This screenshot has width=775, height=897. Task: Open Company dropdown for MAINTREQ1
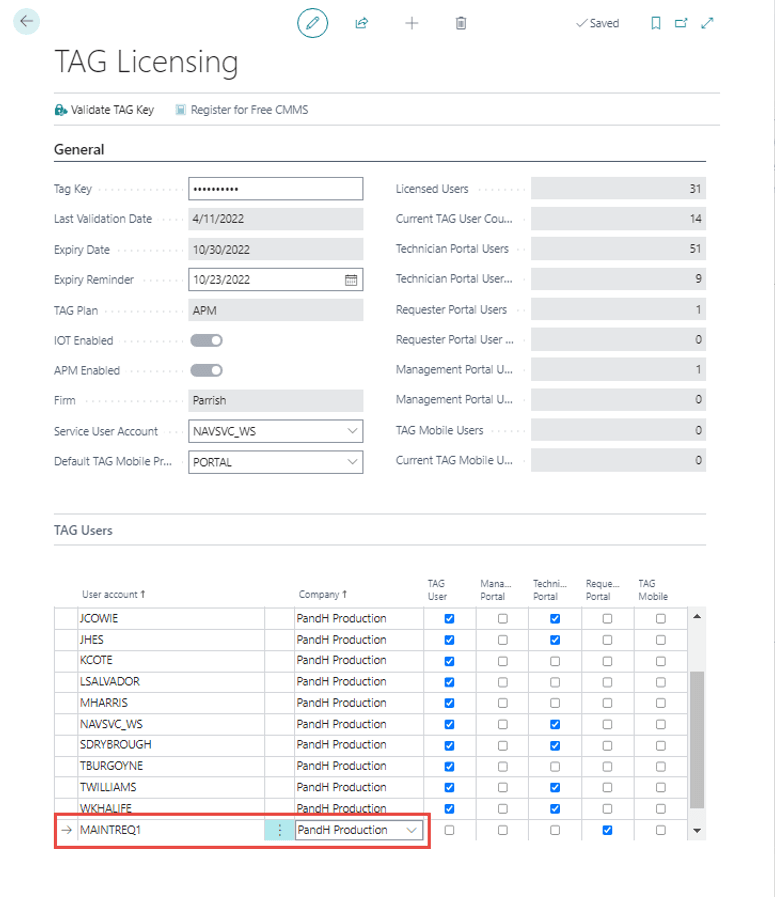pyautogui.click(x=411, y=830)
